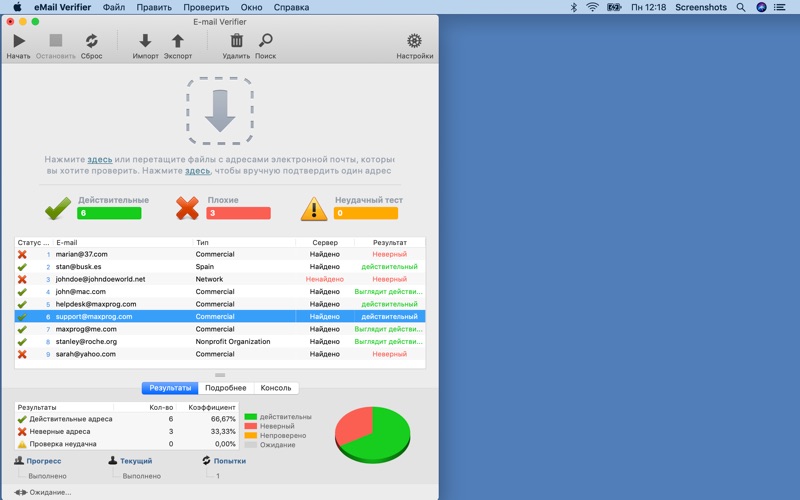The image size is (800, 500).
Task: Reset results with the Сброс icon
Action: coord(92,41)
